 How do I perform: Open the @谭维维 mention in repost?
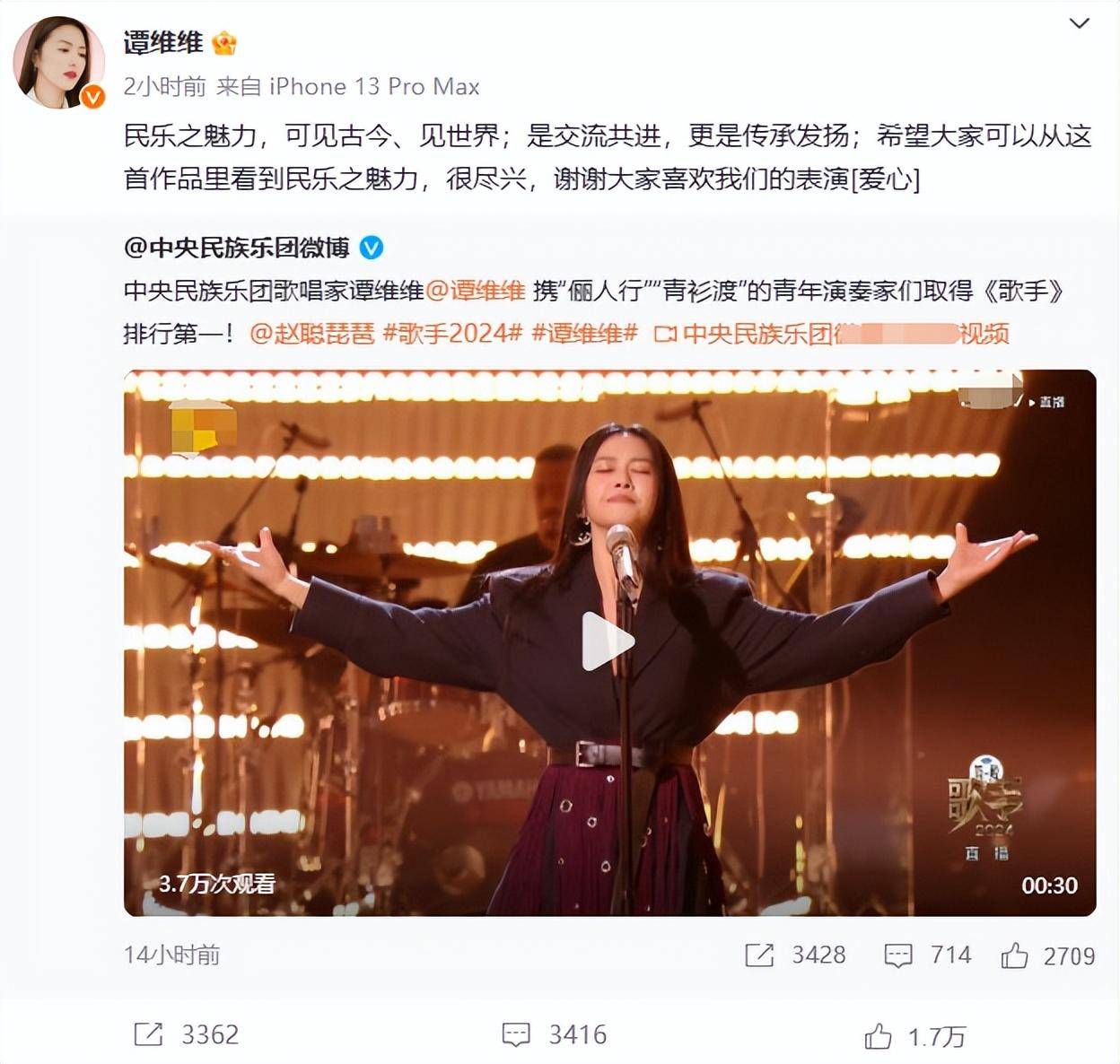476,291
